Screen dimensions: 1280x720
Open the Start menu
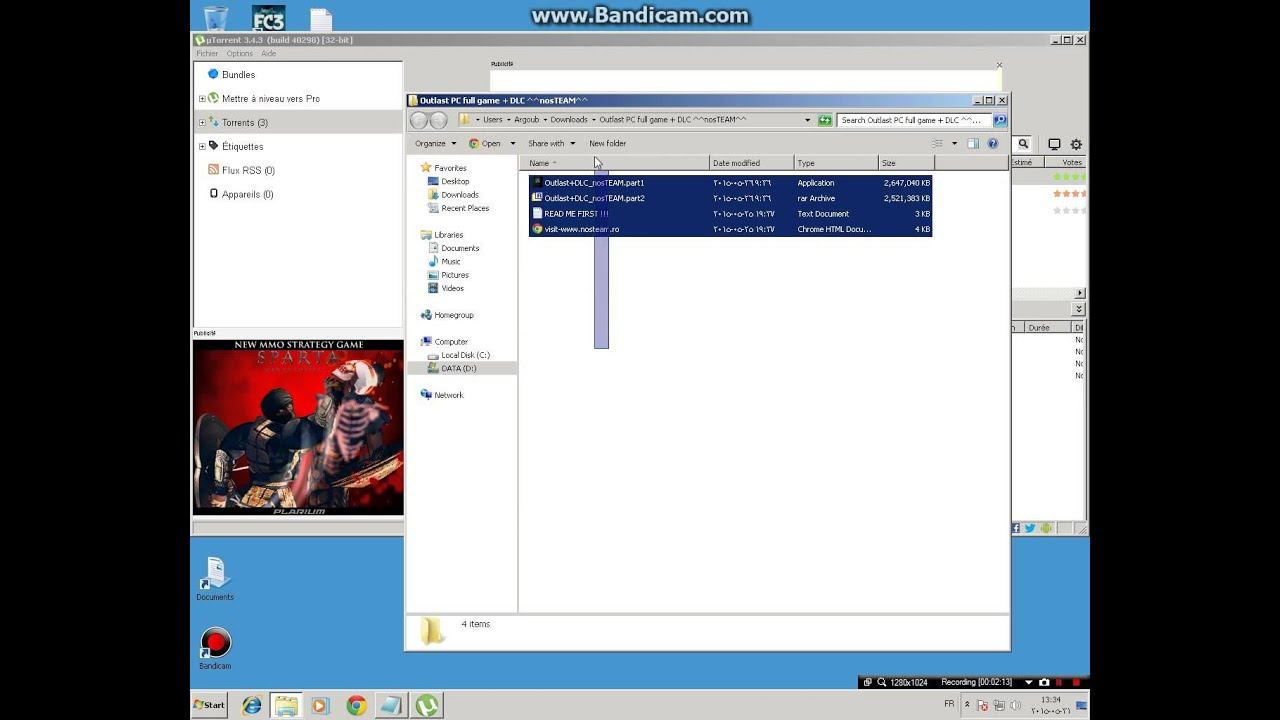(x=209, y=705)
